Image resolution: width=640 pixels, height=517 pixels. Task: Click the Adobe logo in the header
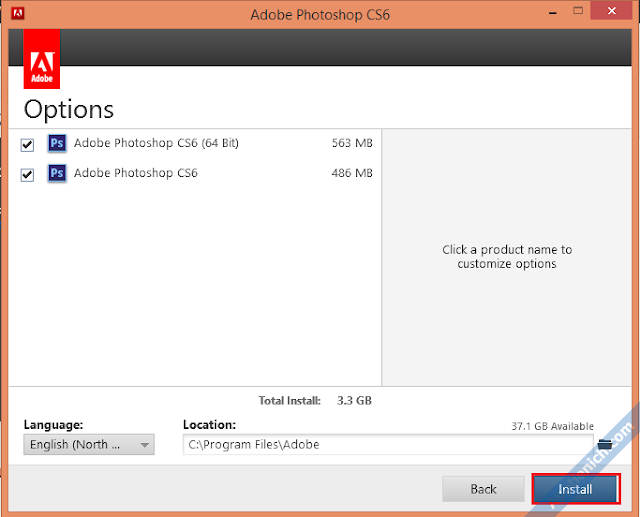42,59
